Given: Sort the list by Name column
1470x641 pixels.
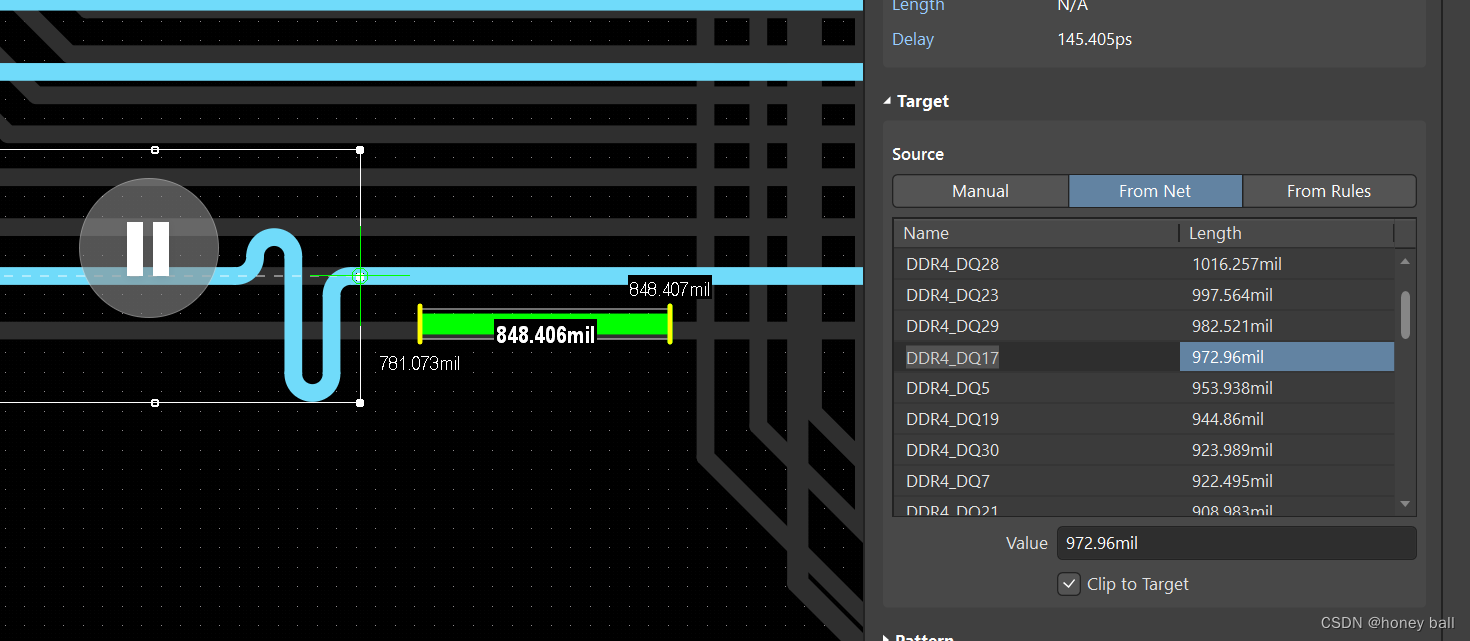Looking at the screenshot, I should click(x=925, y=232).
